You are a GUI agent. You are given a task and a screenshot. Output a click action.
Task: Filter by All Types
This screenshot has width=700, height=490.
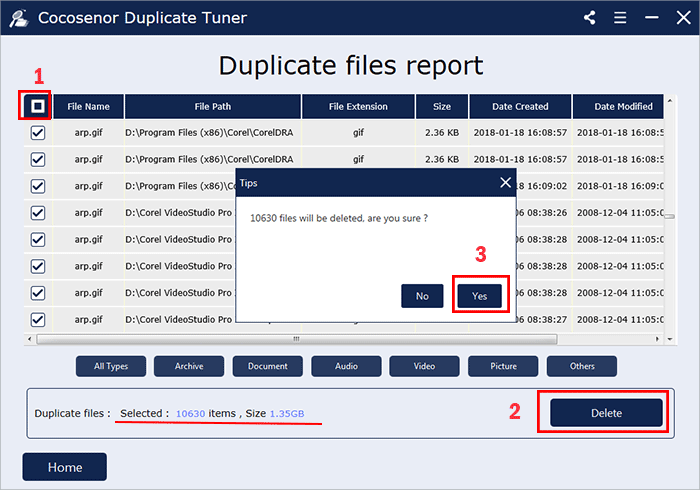(x=111, y=366)
